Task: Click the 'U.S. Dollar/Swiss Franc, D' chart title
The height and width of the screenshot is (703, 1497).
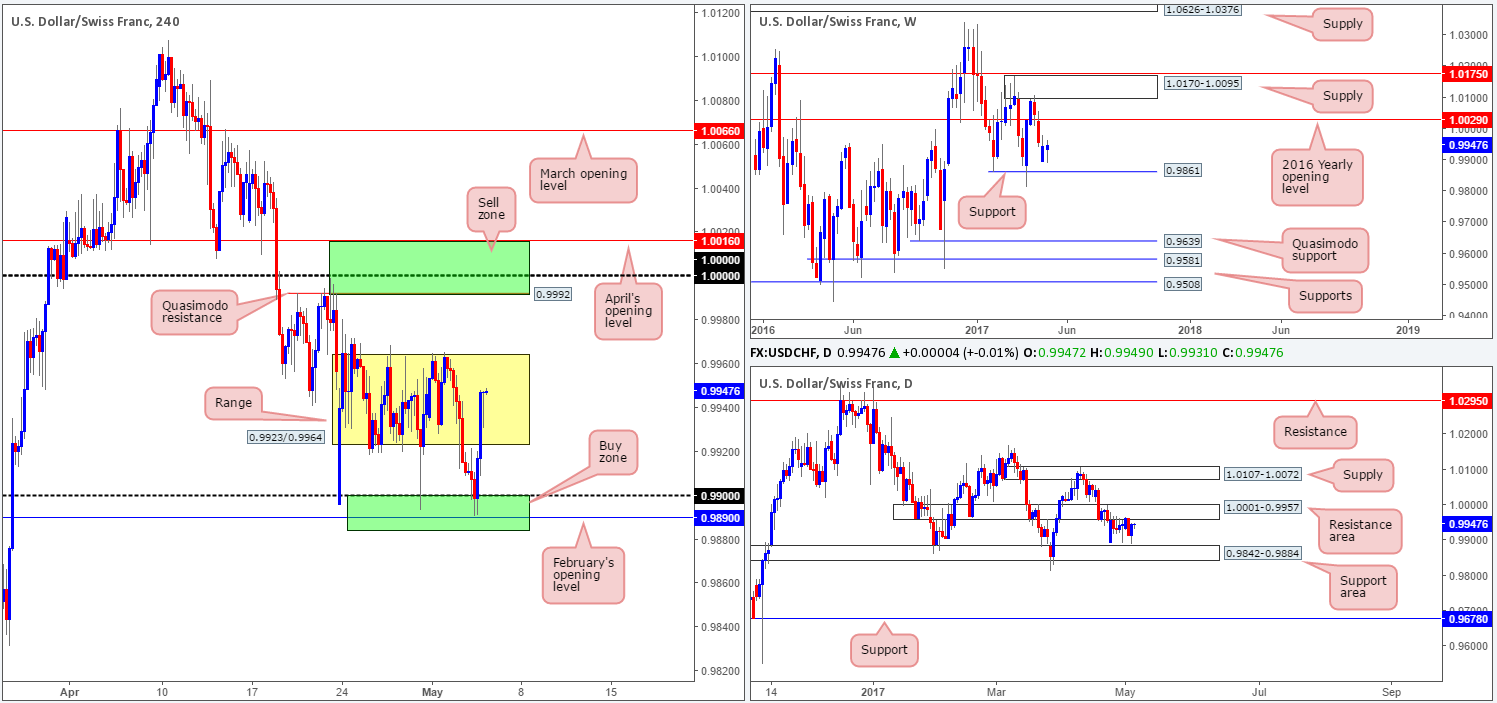Action: pos(836,384)
